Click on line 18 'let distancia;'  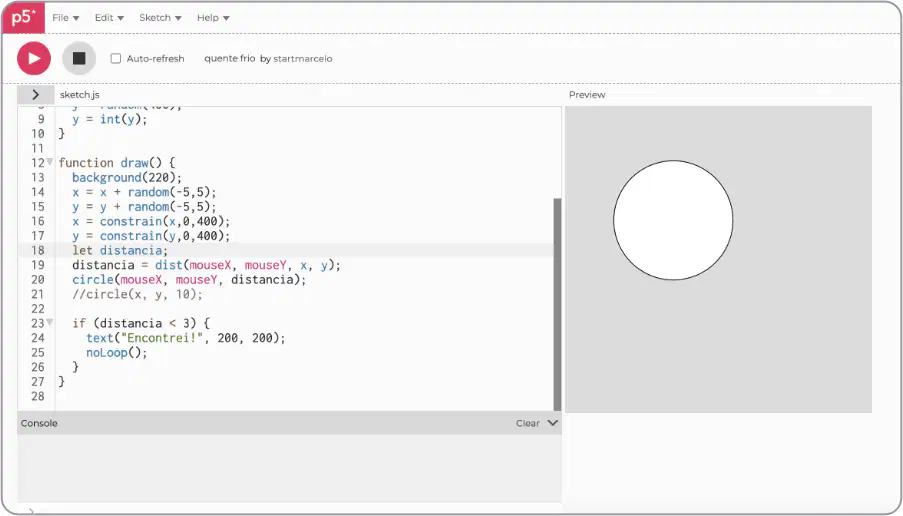click(120, 251)
